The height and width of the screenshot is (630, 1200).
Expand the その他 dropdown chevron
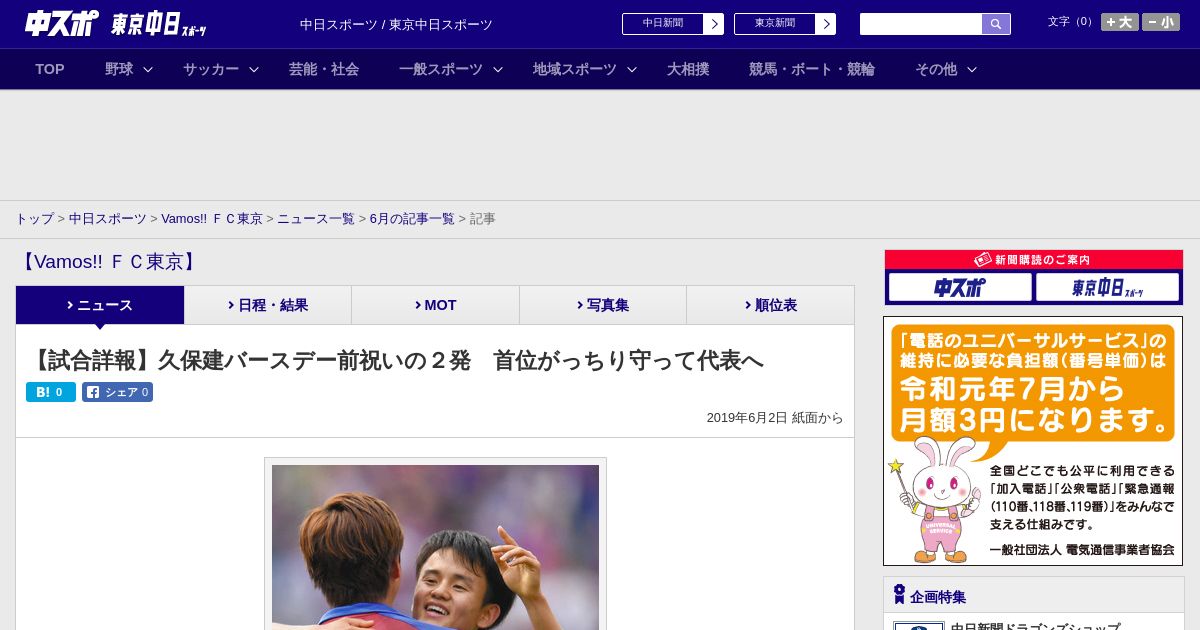coord(972,69)
